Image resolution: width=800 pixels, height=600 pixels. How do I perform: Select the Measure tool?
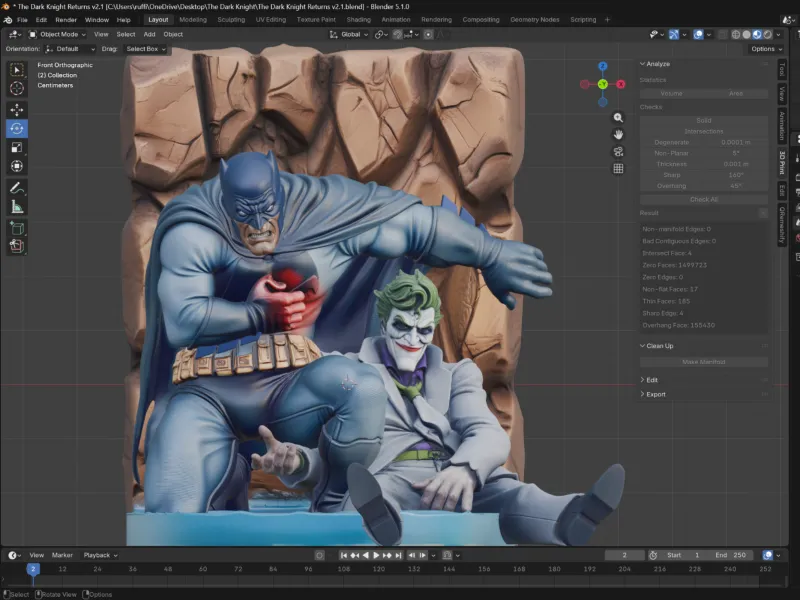coord(17,207)
